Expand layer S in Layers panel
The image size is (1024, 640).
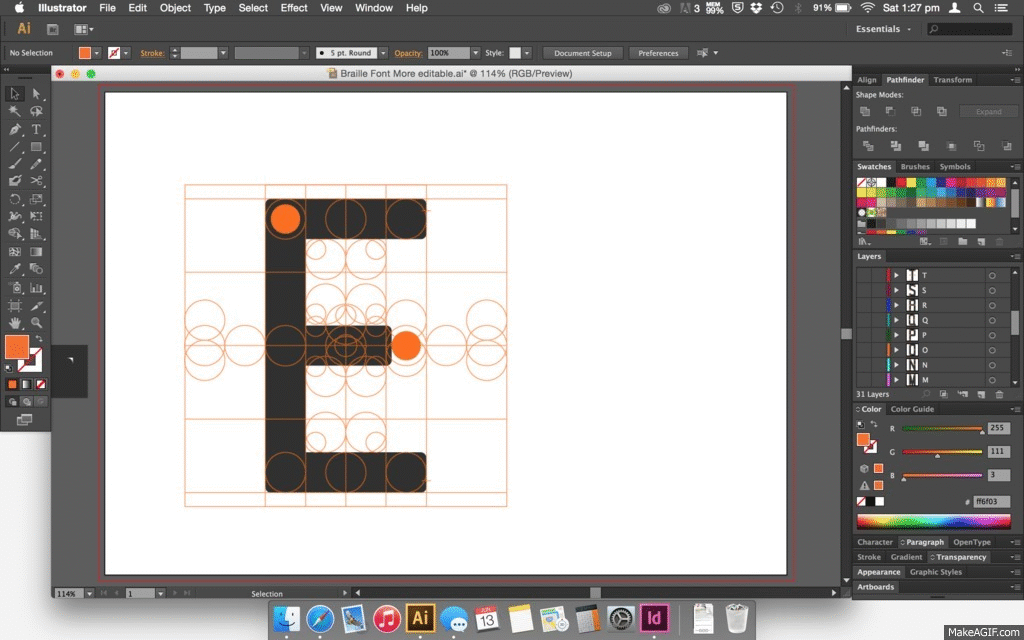tap(896, 290)
